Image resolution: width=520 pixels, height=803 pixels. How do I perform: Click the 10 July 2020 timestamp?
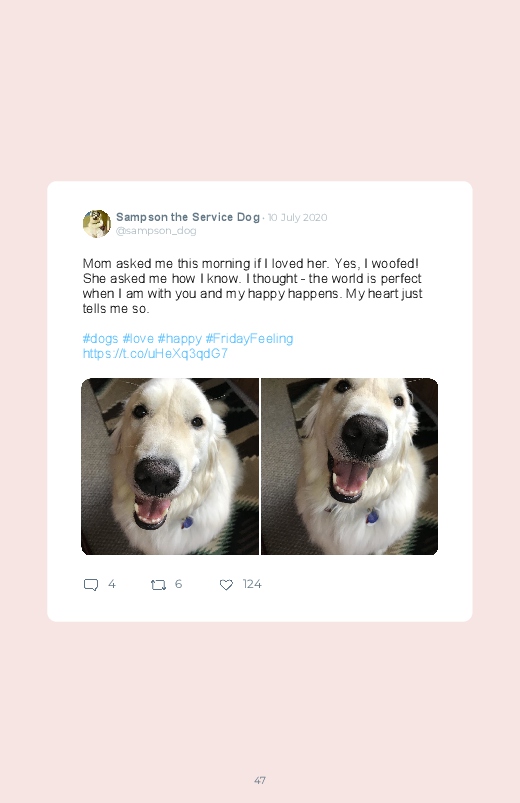click(x=297, y=218)
